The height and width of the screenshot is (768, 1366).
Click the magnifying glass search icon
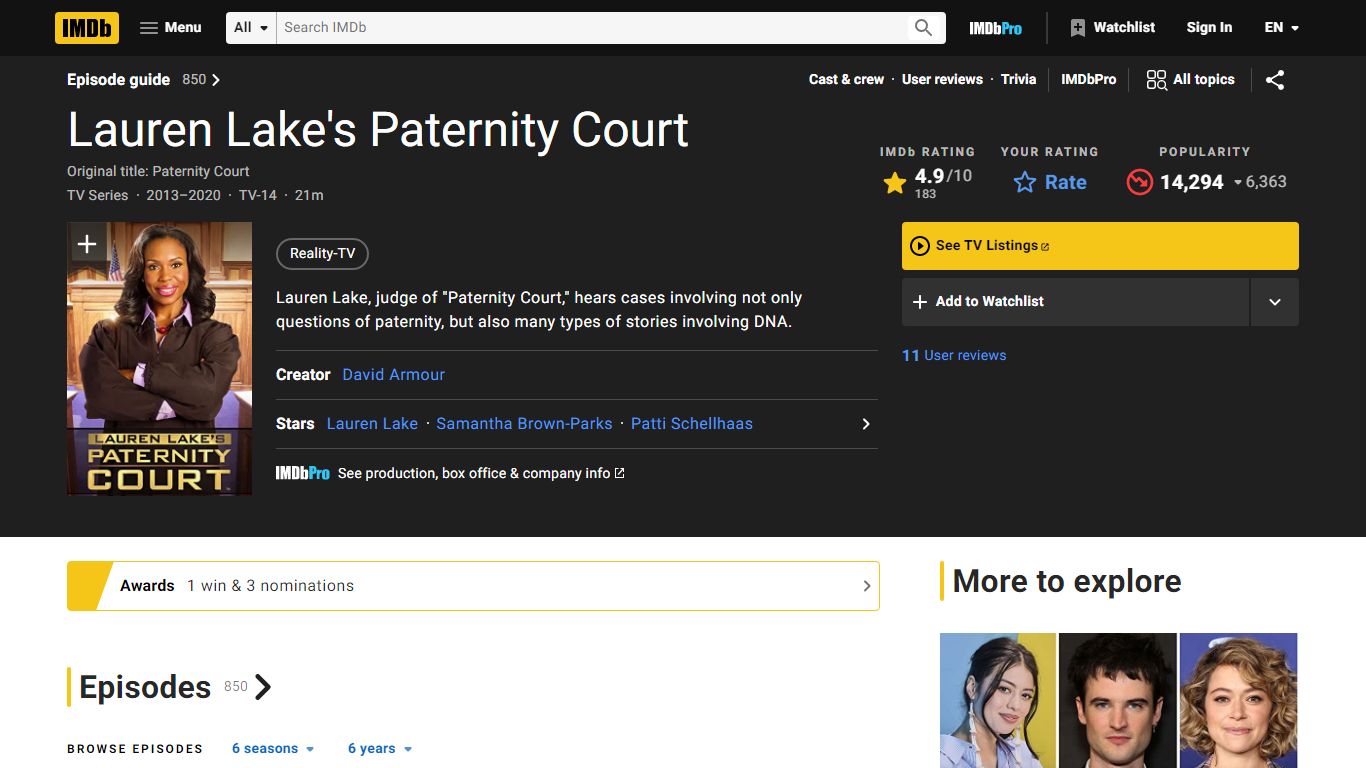923,28
